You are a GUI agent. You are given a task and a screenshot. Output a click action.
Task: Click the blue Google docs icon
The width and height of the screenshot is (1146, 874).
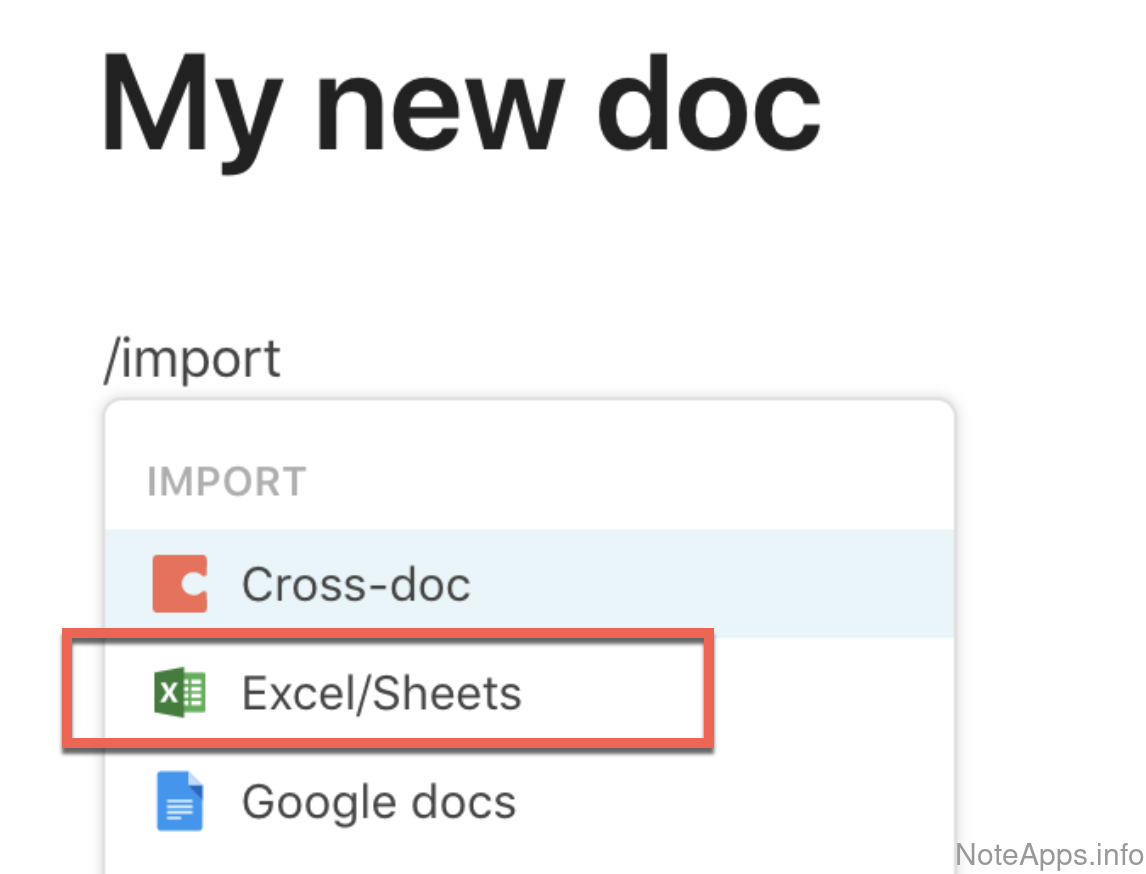click(180, 802)
